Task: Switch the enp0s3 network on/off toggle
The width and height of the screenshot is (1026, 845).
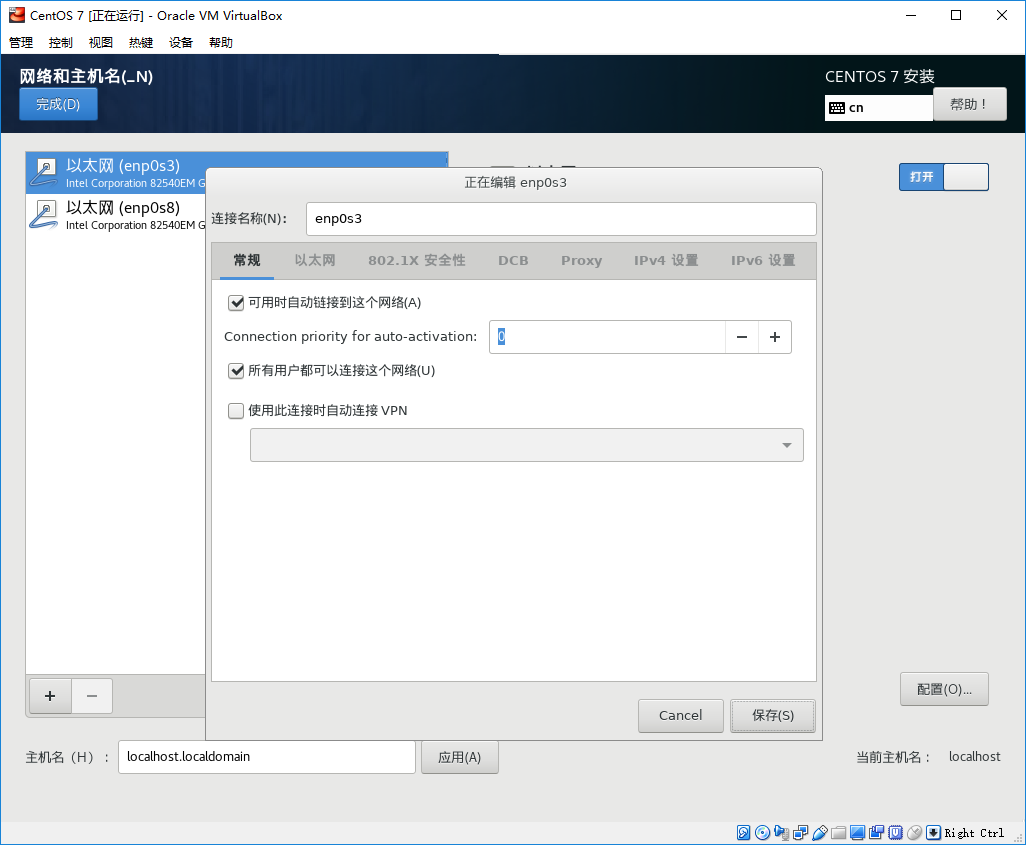Action: 944,177
